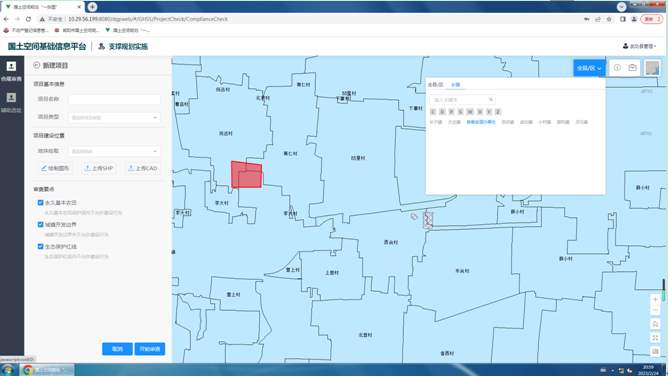
Task: Uncheck the 城镇开发边界 checkbox
Action: pos(40,224)
